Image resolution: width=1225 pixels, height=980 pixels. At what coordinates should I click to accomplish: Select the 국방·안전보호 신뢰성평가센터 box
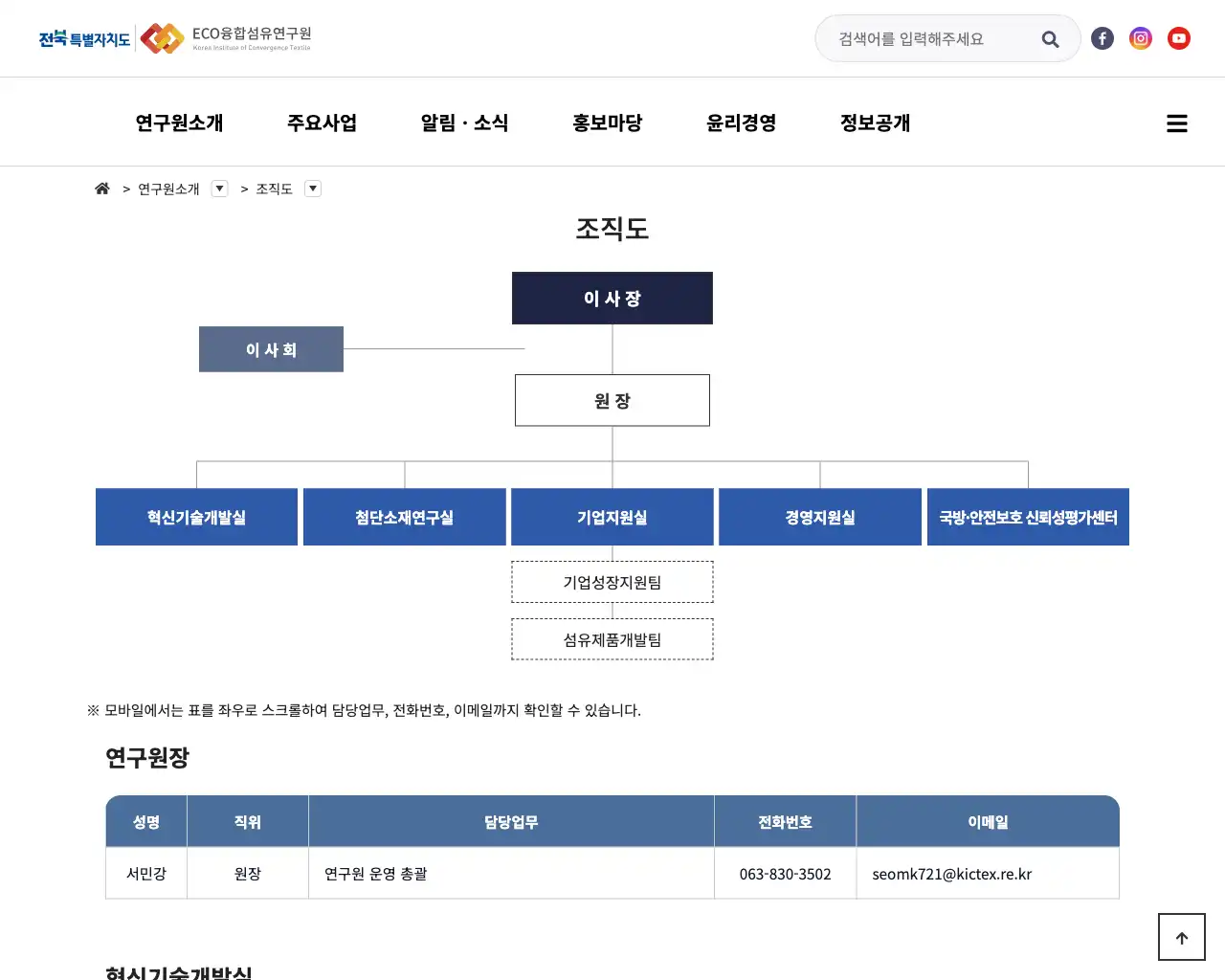click(1028, 517)
